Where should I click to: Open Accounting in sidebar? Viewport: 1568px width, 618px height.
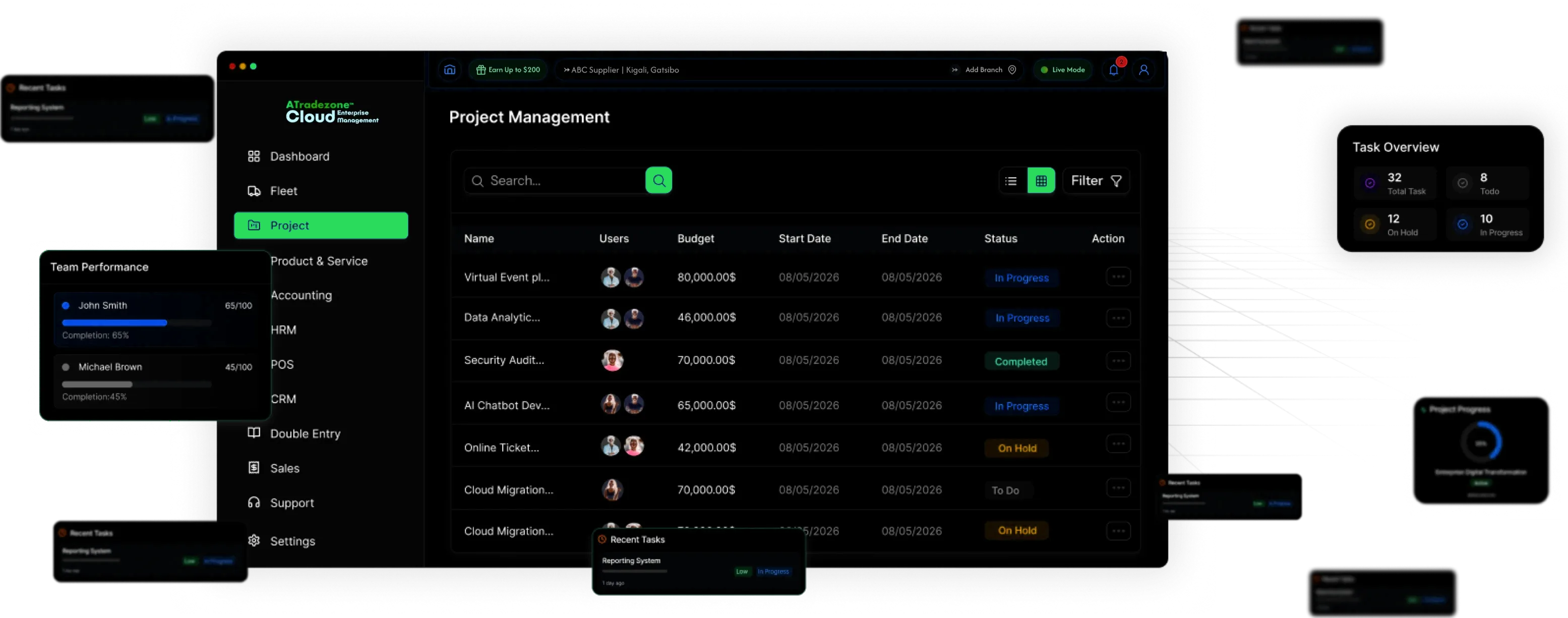(x=301, y=295)
